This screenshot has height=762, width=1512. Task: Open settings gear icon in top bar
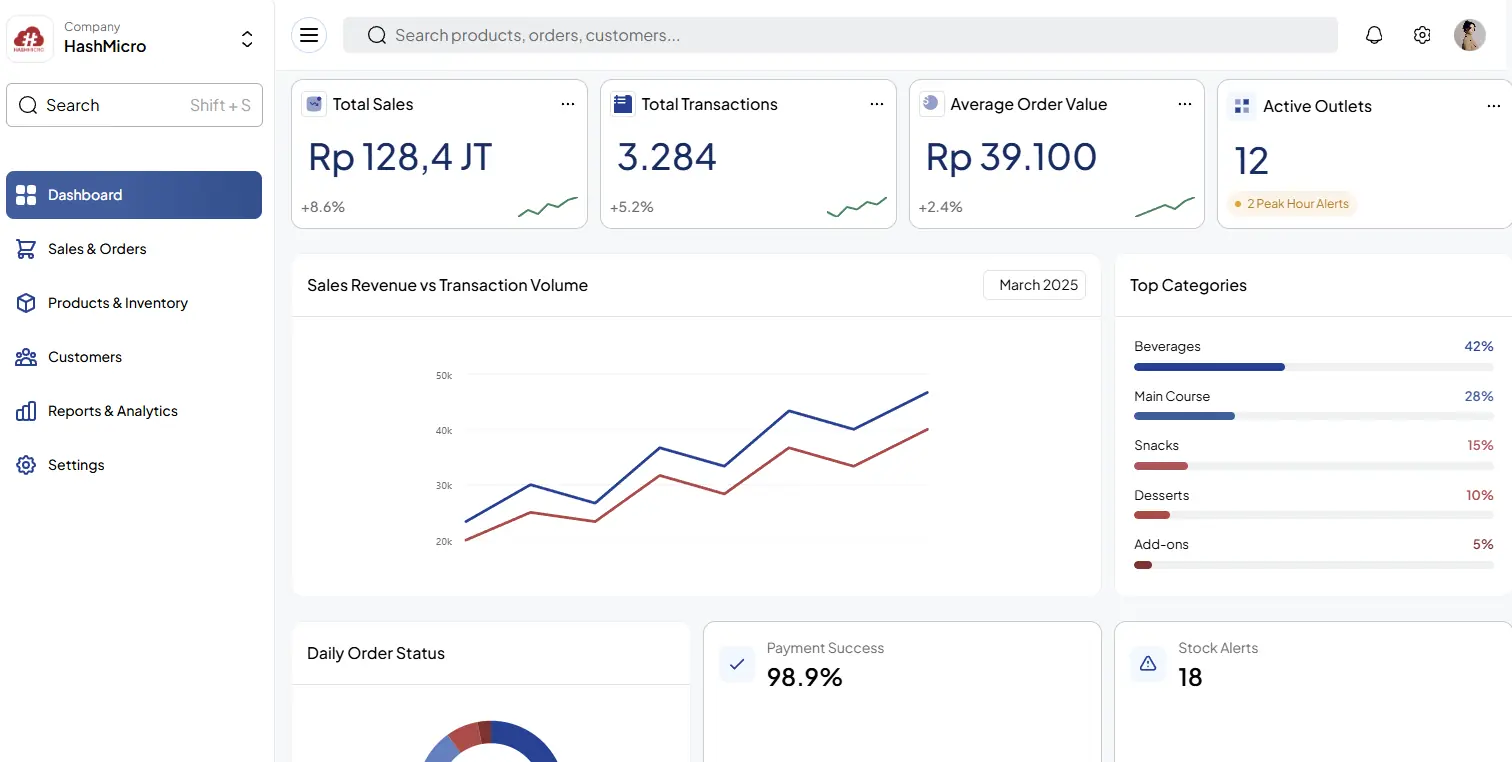(1422, 35)
